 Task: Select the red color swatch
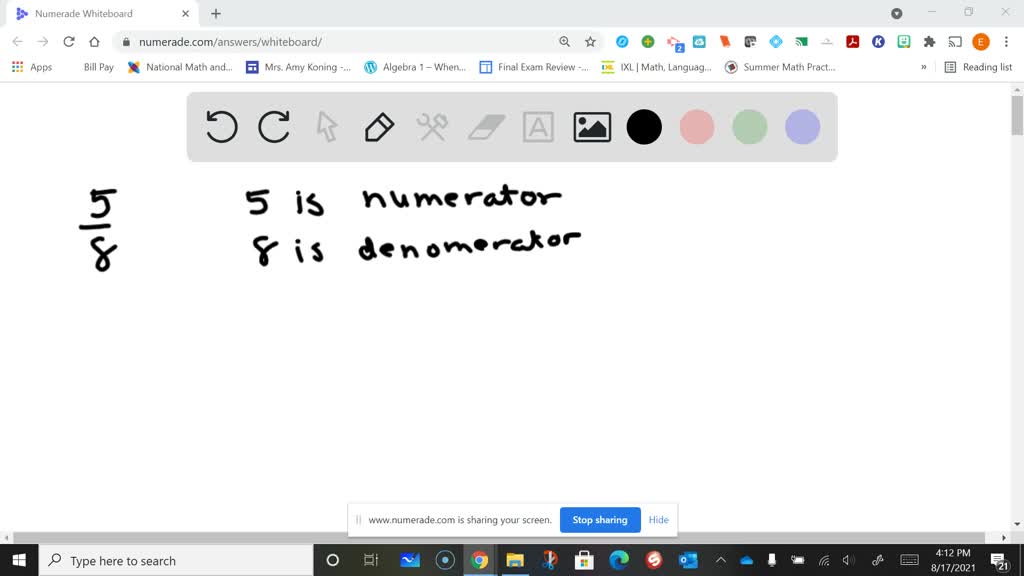click(x=697, y=127)
